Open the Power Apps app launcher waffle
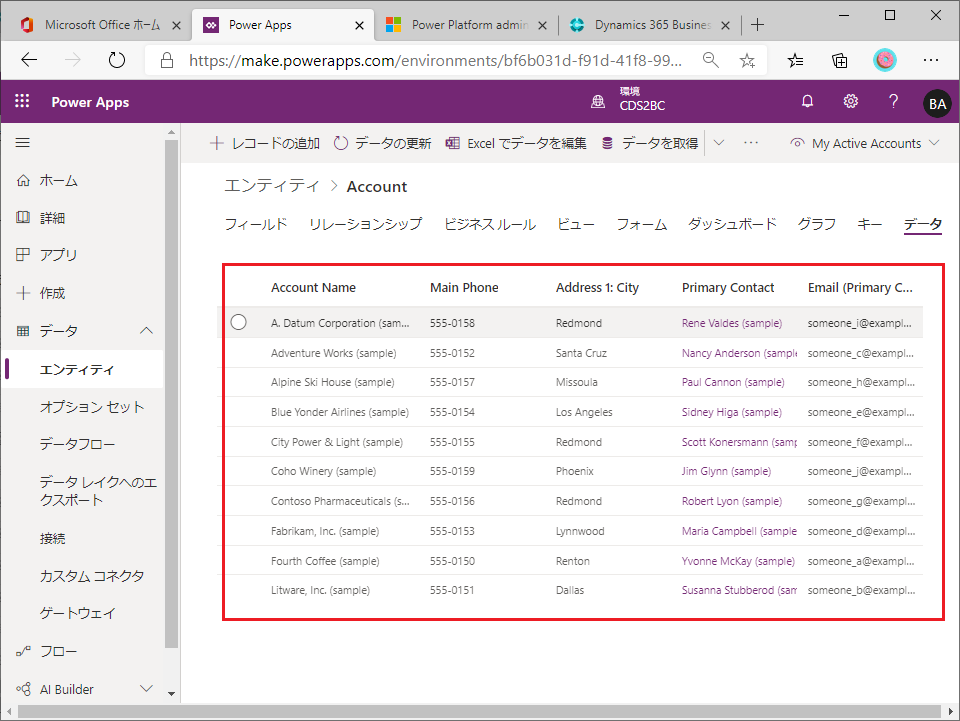The image size is (960, 721). coord(22,101)
